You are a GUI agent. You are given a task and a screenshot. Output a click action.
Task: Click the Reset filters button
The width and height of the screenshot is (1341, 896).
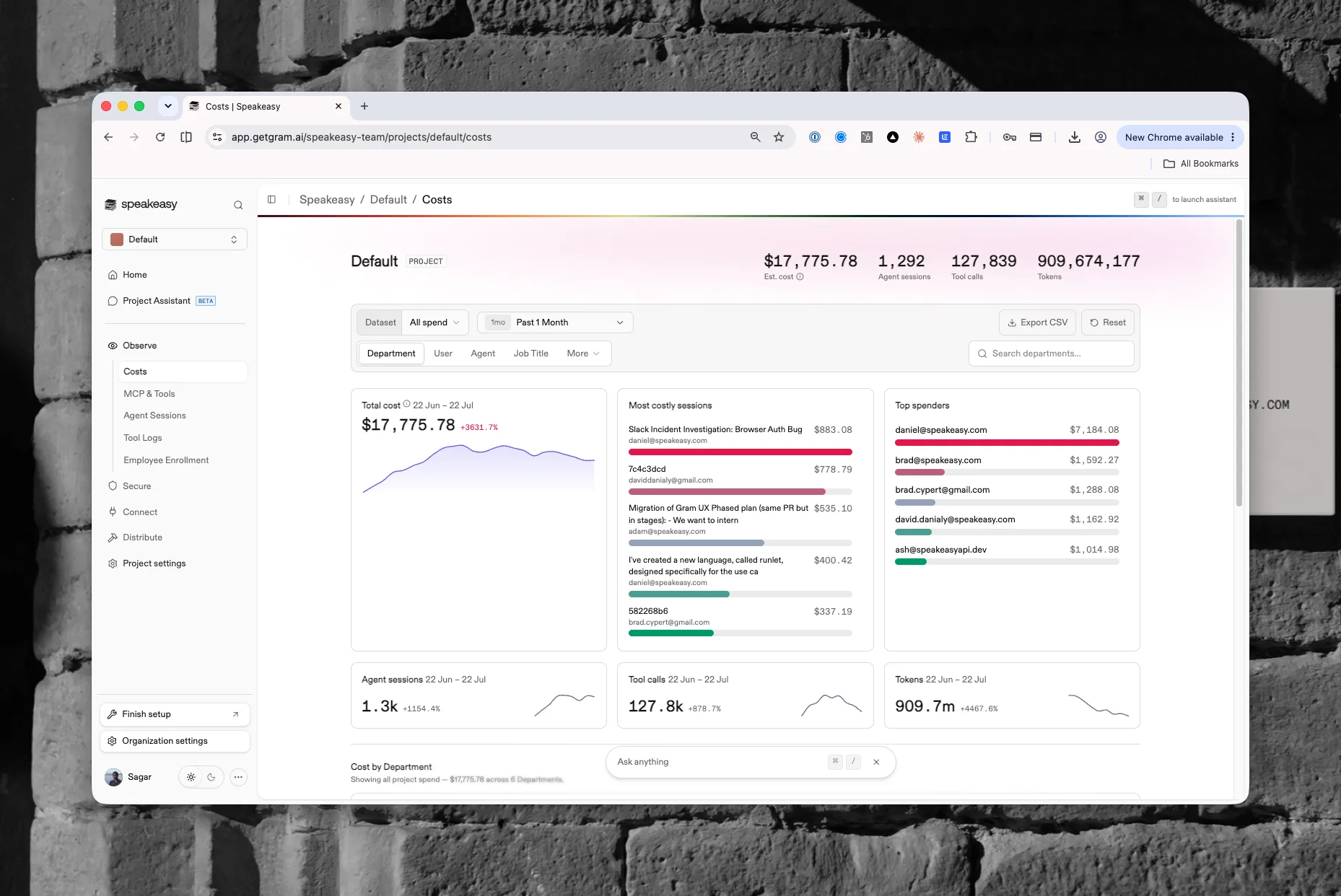[1108, 322]
